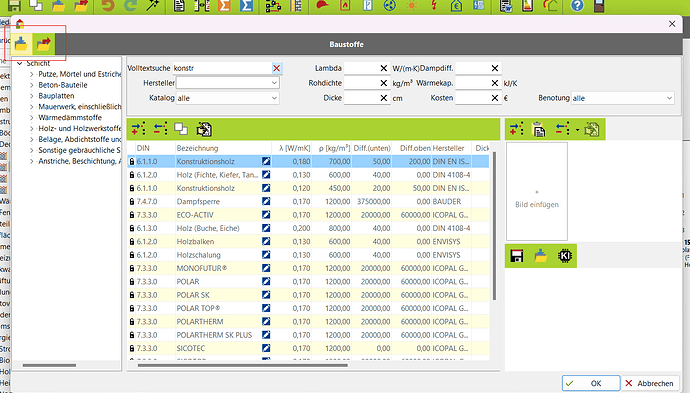
Task: Click edit icon in first Konstruktionsholz row
Action: point(266,162)
